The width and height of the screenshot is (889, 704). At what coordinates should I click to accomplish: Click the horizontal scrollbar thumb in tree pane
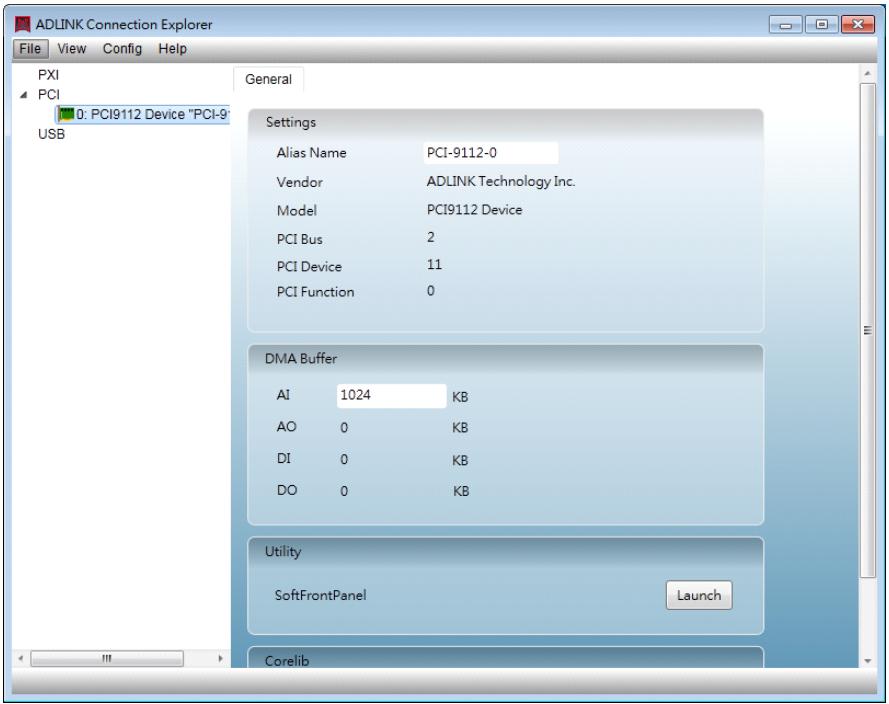[107, 659]
